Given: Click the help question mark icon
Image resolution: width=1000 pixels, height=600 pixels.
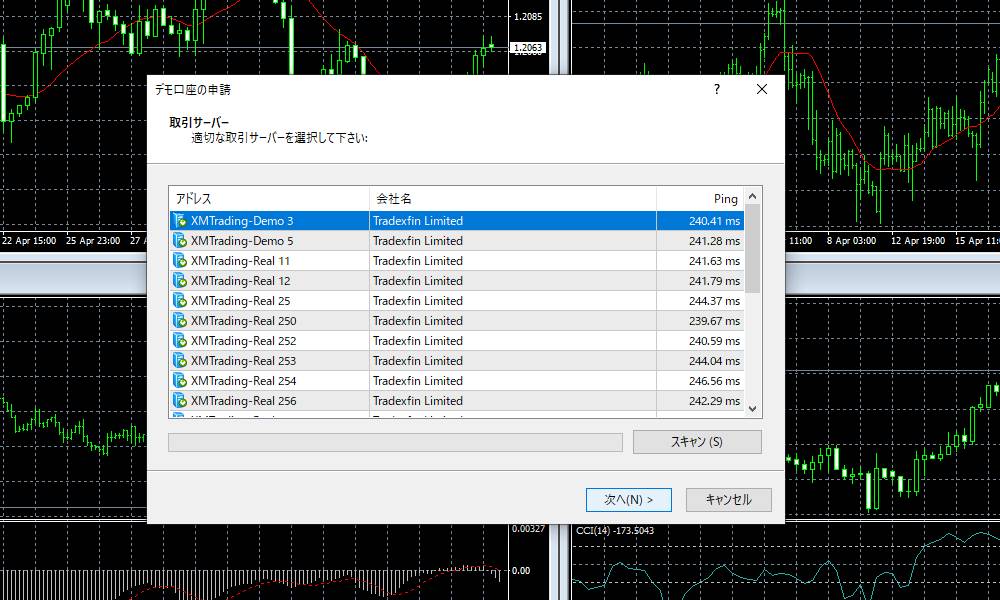Looking at the screenshot, I should pos(716,89).
